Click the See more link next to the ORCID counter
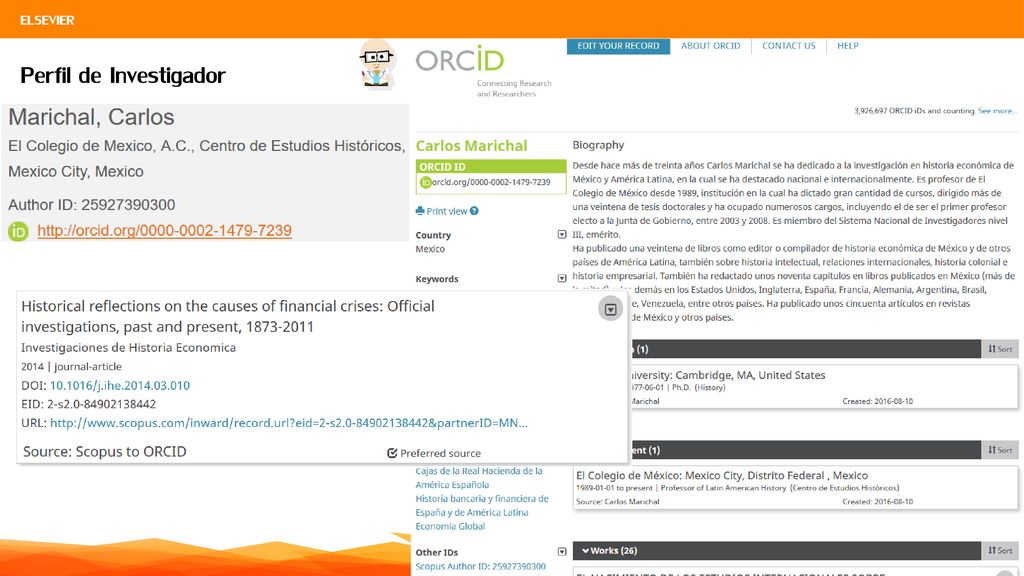This screenshot has height=576, width=1024. [x=997, y=111]
